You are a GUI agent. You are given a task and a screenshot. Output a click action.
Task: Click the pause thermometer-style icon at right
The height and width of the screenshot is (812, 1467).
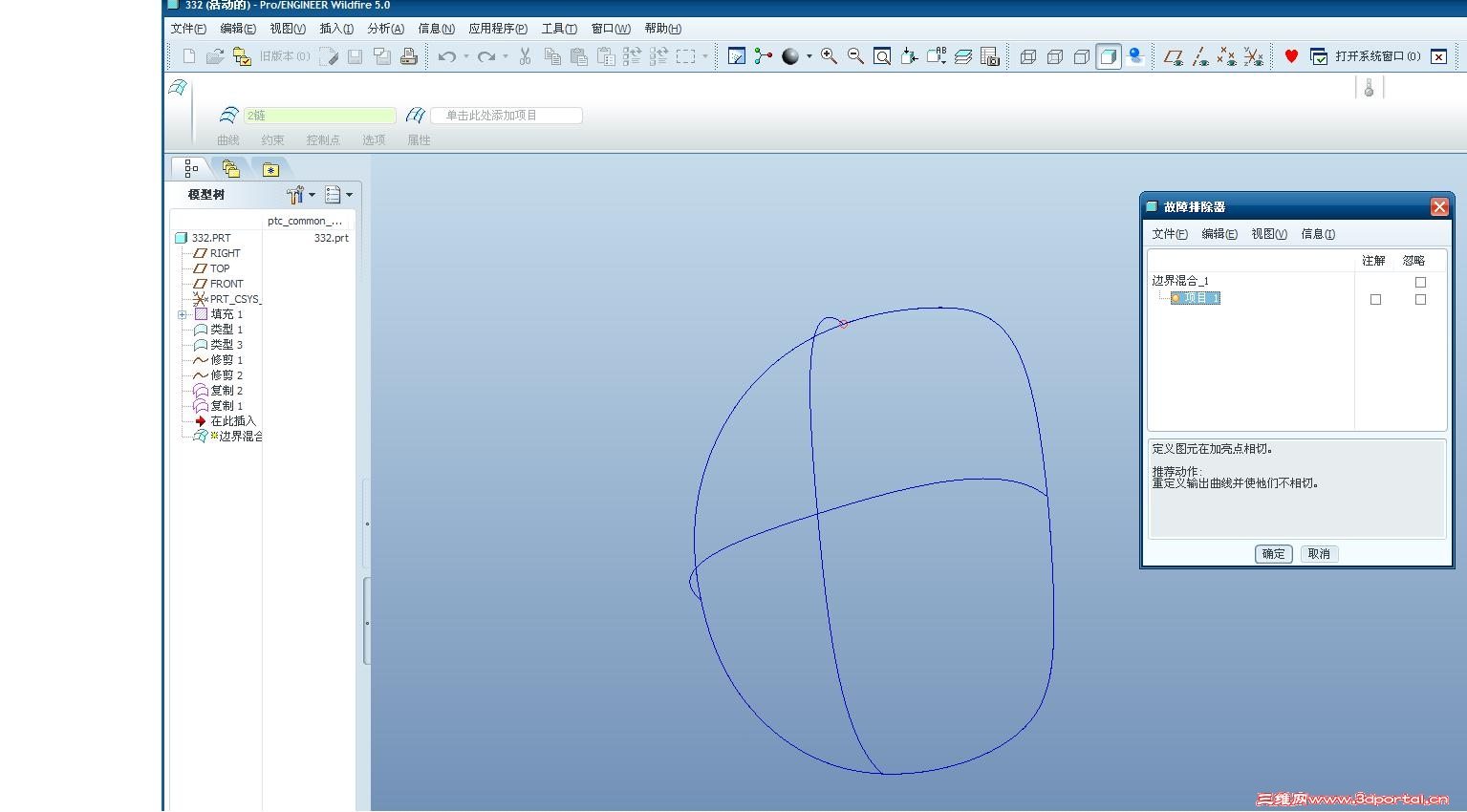[1369, 88]
